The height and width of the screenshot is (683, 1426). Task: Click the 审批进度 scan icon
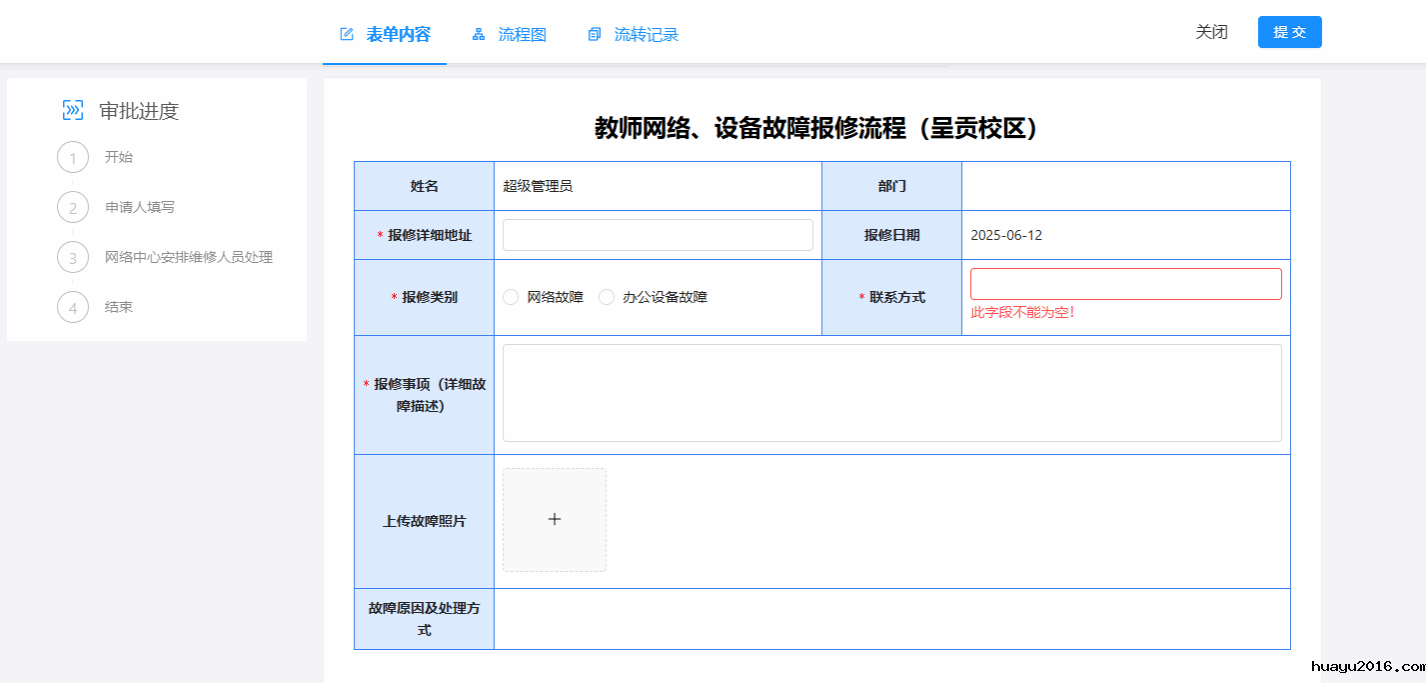[x=73, y=110]
